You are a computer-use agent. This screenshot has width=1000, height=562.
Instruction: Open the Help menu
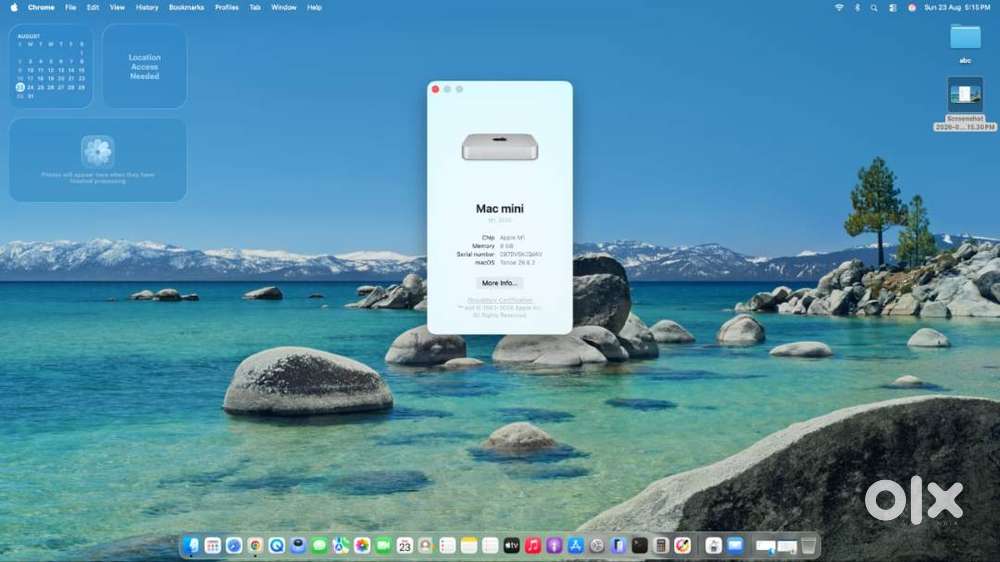[x=314, y=8]
